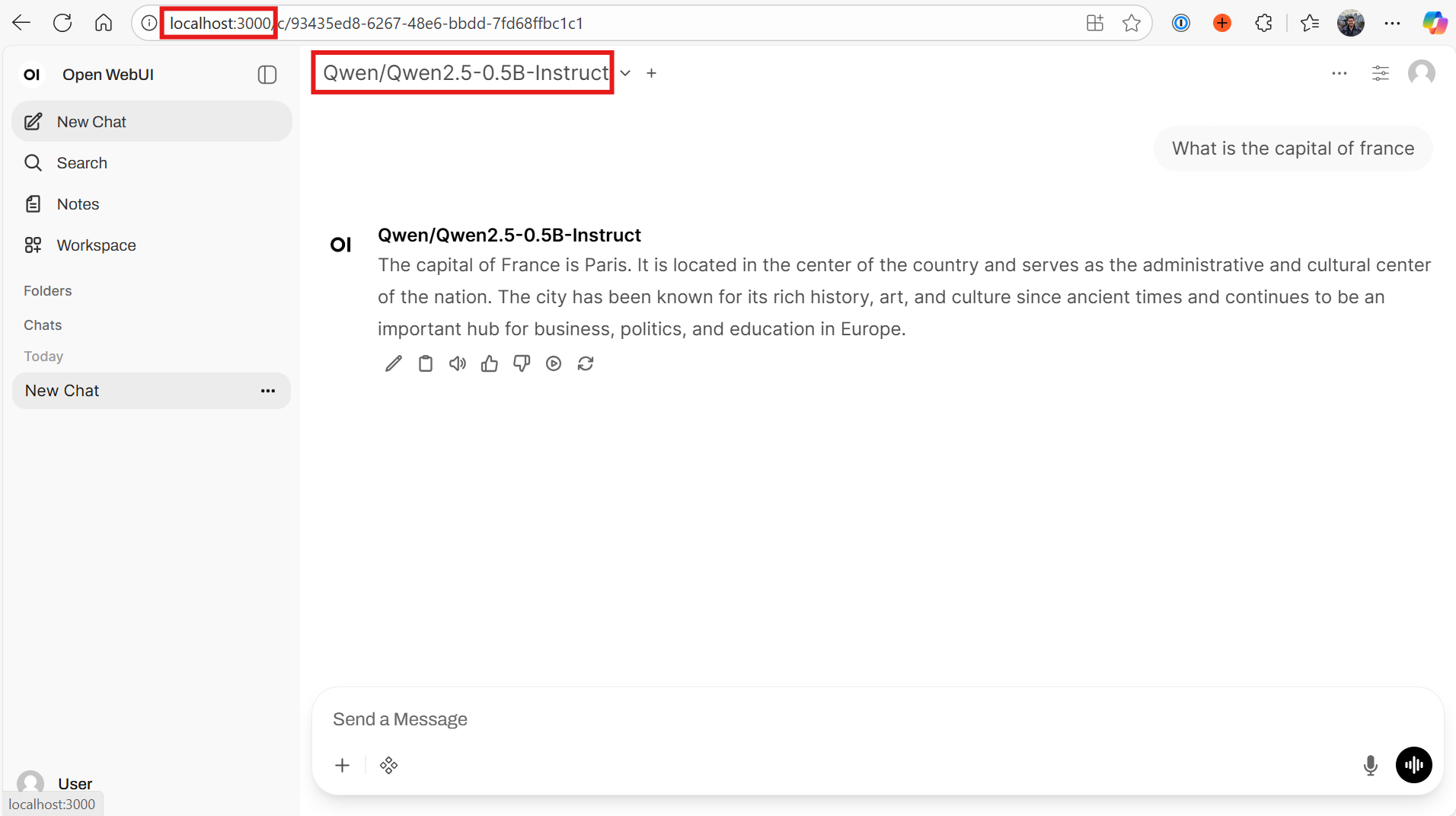The width and height of the screenshot is (1456, 816).
Task: Start voice input with the microphone
Action: (x=1369, y=765)
